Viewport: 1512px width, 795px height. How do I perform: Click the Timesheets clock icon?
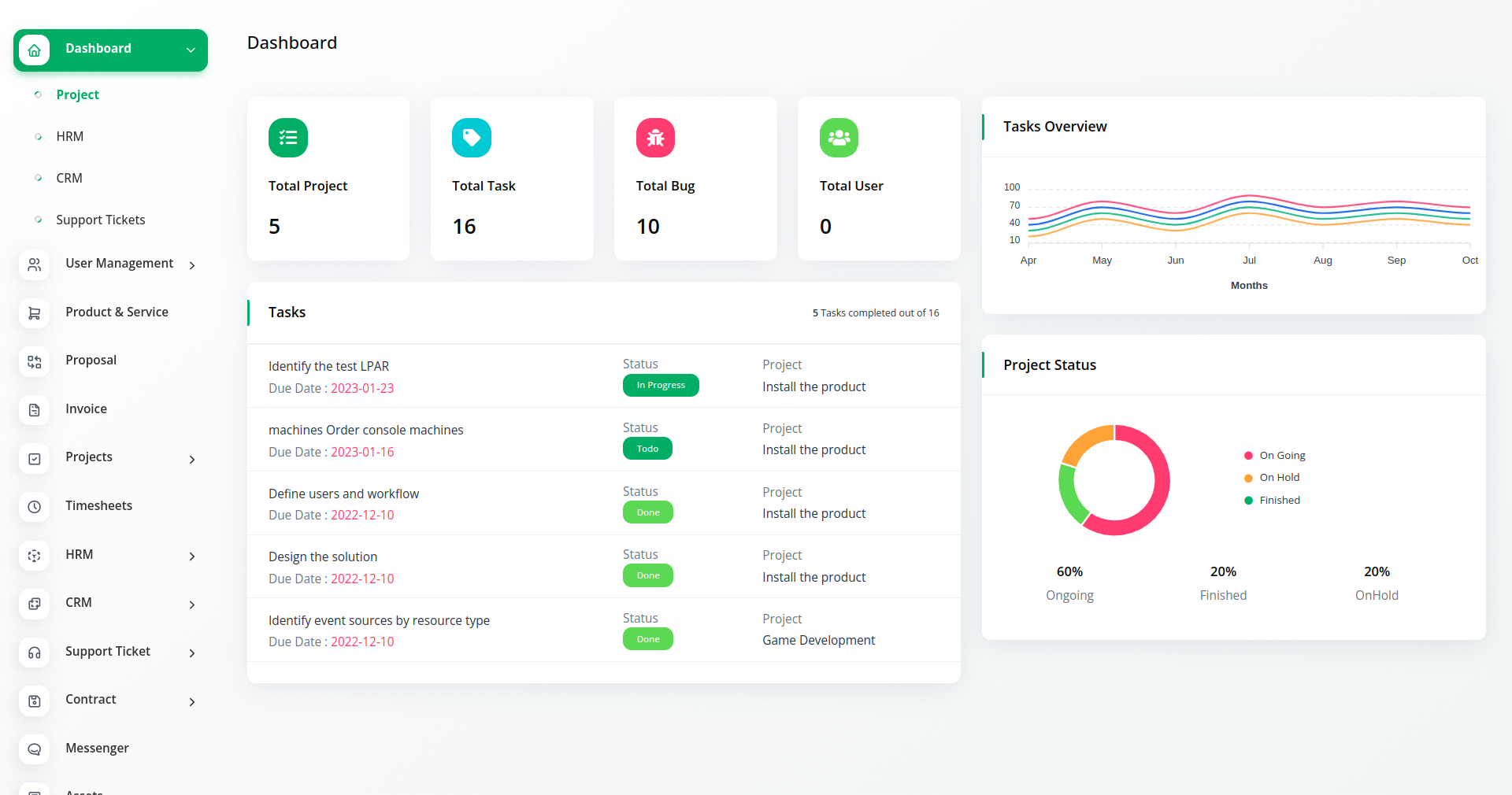click(35, 507)
